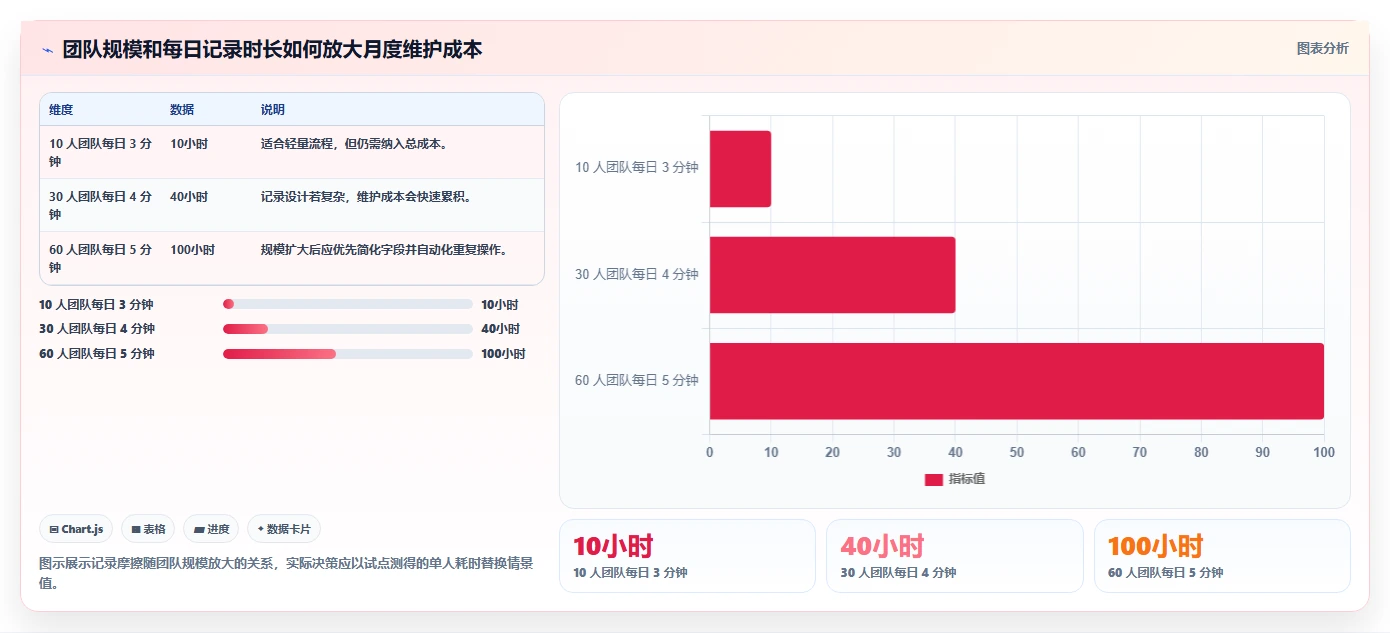Click the 数据 column header
1390x633 pixels.
pyautogui.click(x=182, y=110)
